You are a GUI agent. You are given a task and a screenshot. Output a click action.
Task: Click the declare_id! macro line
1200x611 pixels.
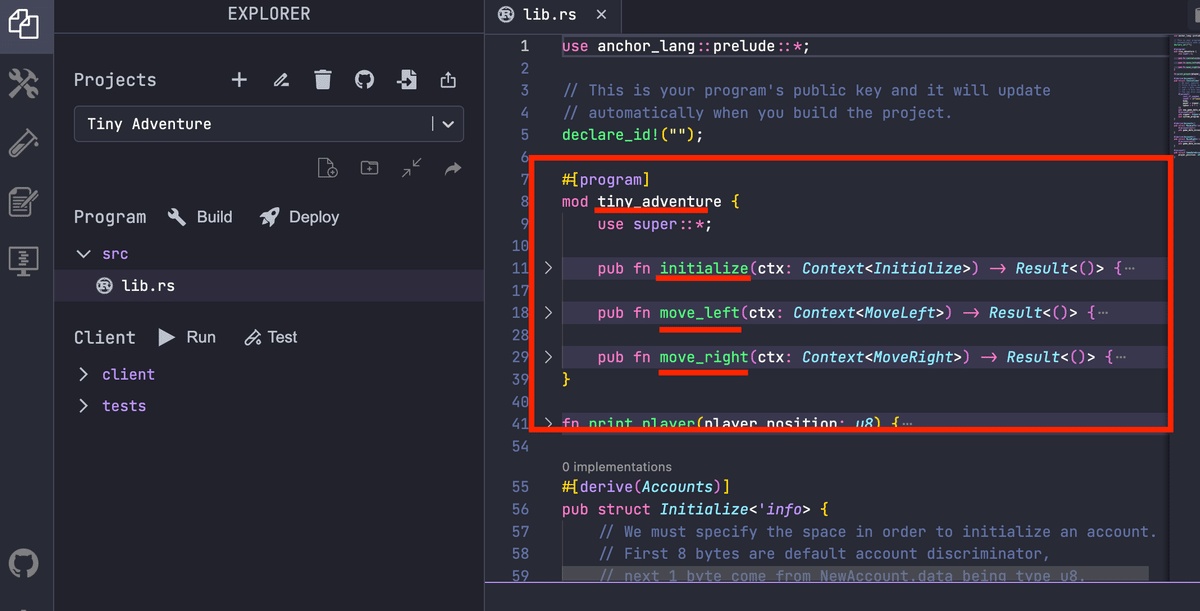633,135
